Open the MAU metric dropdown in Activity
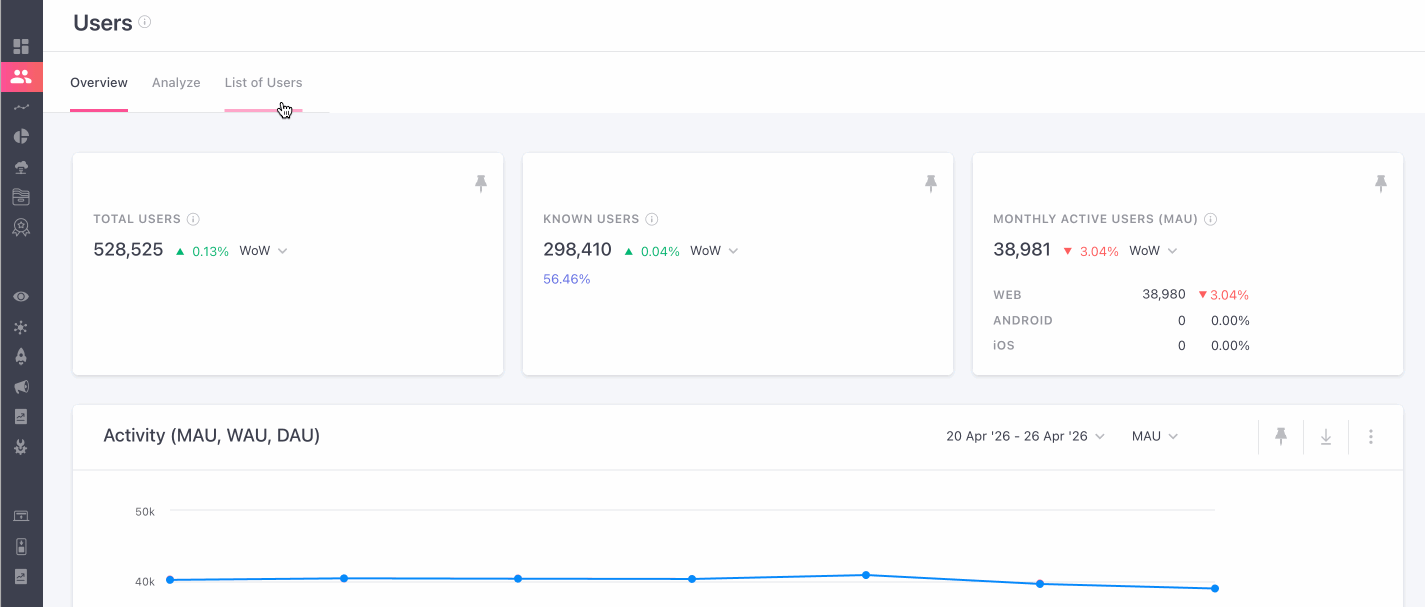Screen dimensions: 1425x607 click(x=1155, y=436)
